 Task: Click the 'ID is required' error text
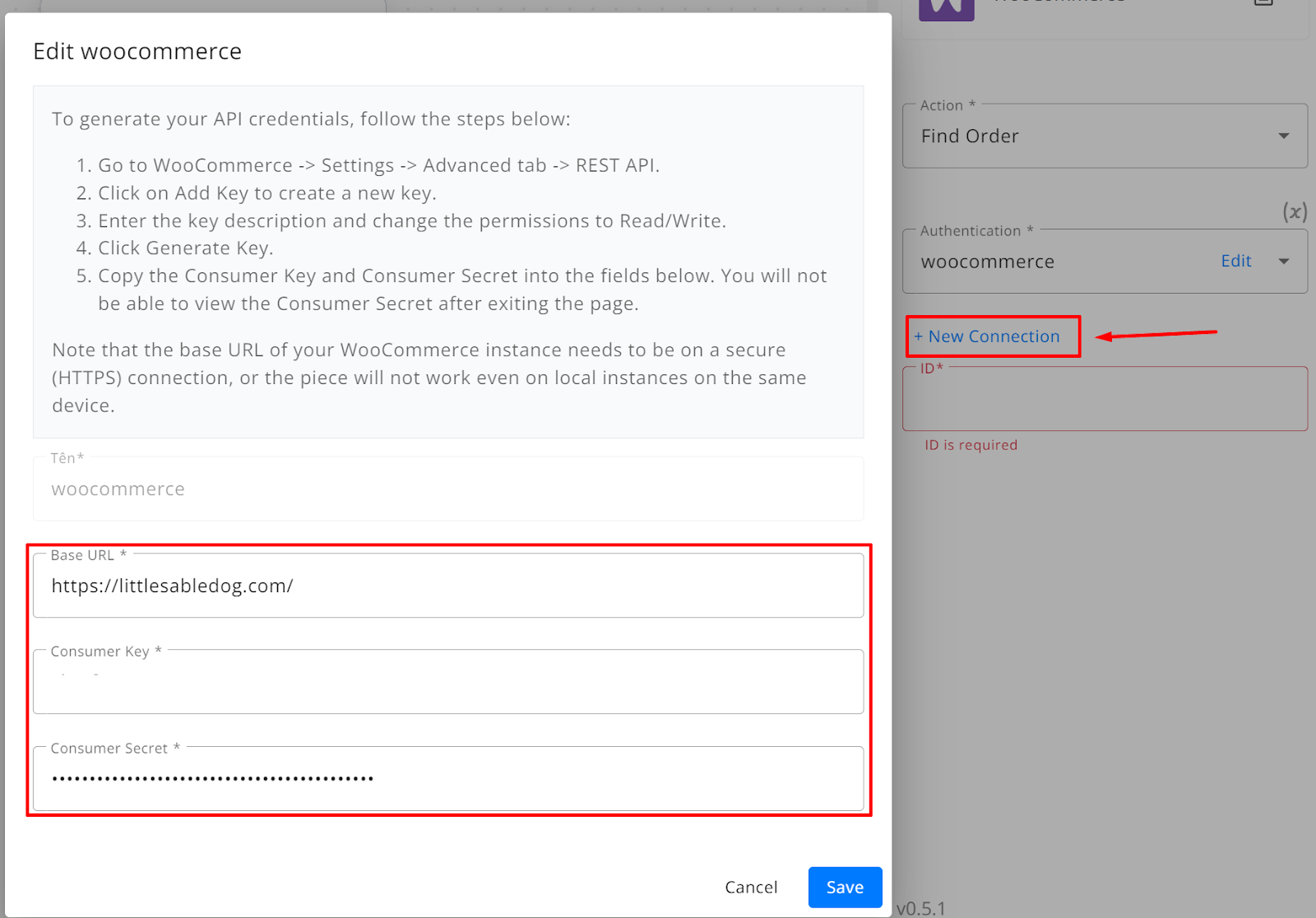[x=971, y=445]
